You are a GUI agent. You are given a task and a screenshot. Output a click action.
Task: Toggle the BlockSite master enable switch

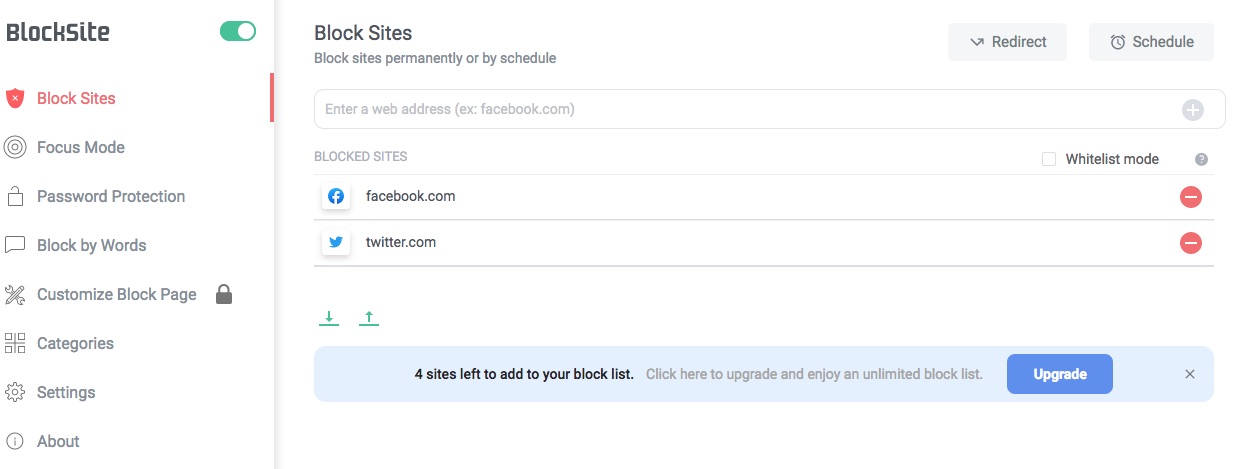(x=238, y=32)
